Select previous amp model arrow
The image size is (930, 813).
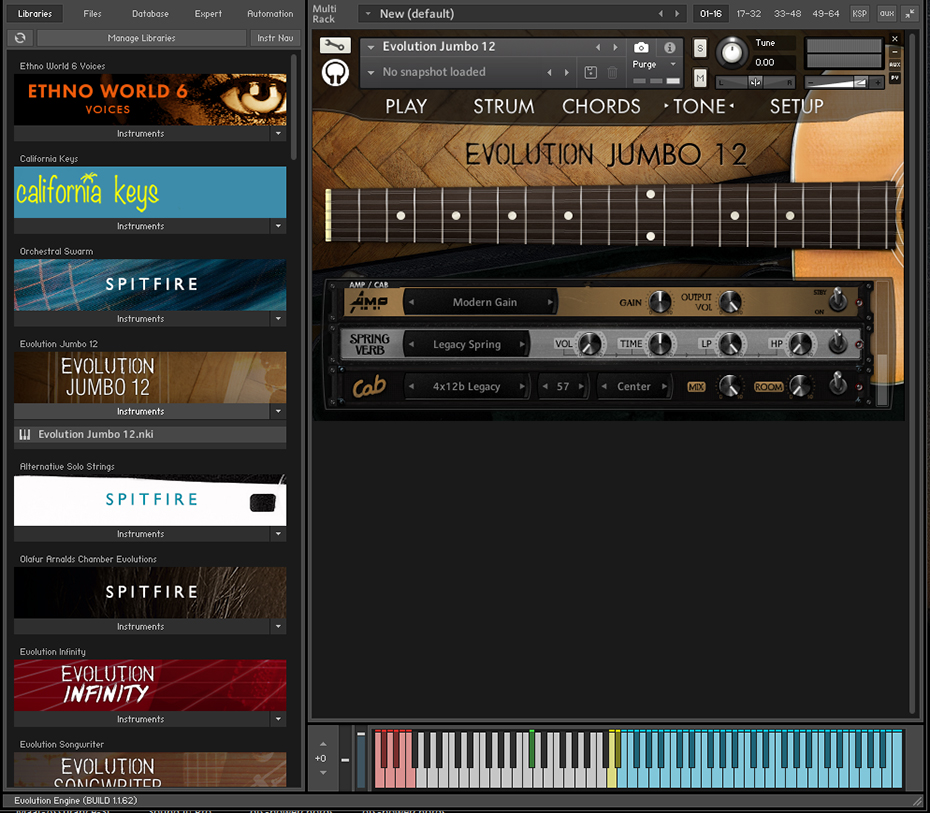pos(411,302)
